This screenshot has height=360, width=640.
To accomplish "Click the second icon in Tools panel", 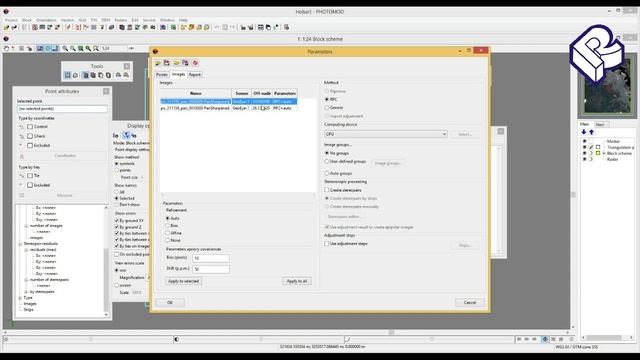I will (x=76, y=75).
